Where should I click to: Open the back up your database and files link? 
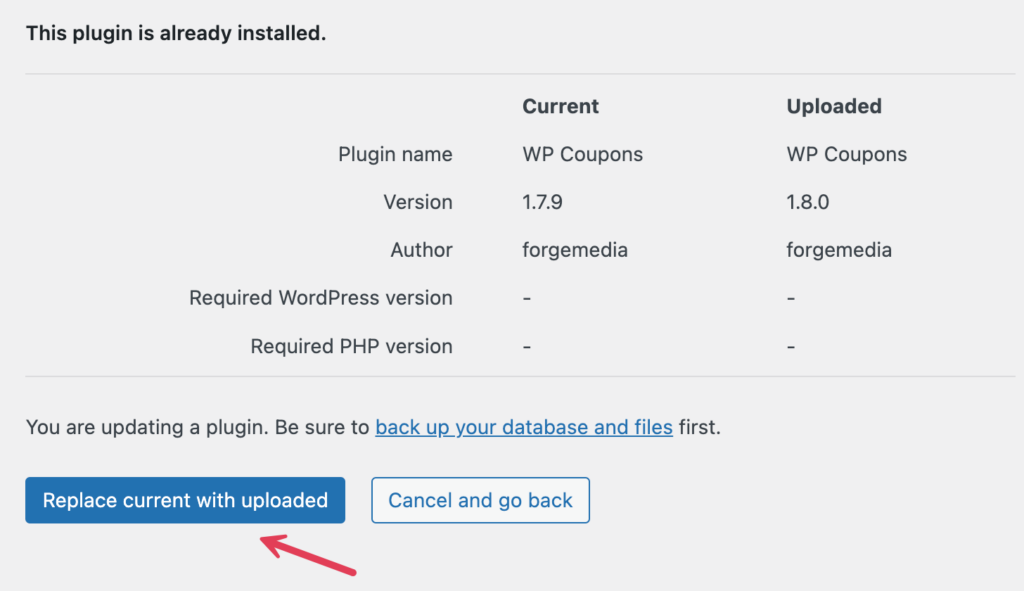pos(524,427)
